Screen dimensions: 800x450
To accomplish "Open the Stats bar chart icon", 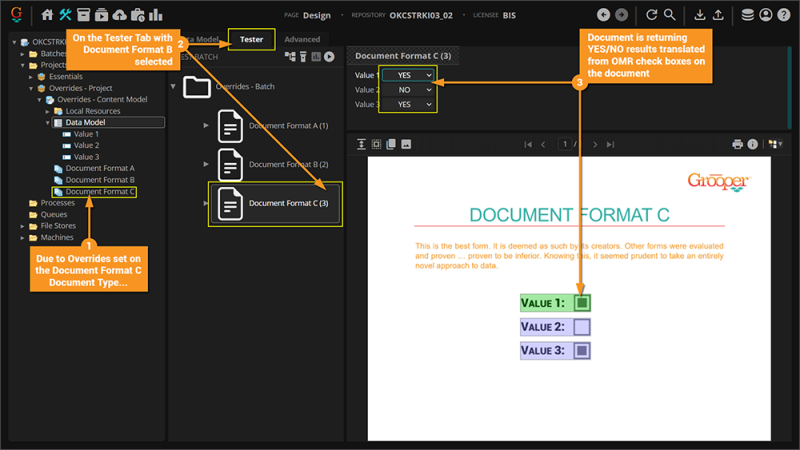I will tap(156, 15).
